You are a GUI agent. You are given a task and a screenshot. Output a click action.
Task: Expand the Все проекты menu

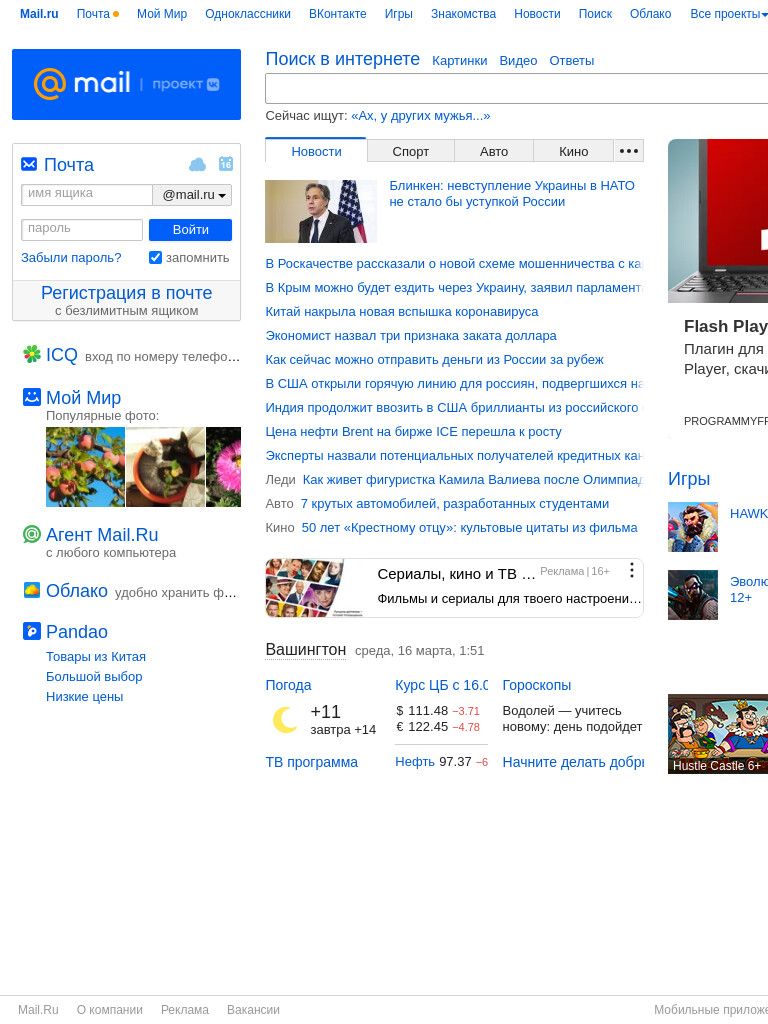point(728,14)
